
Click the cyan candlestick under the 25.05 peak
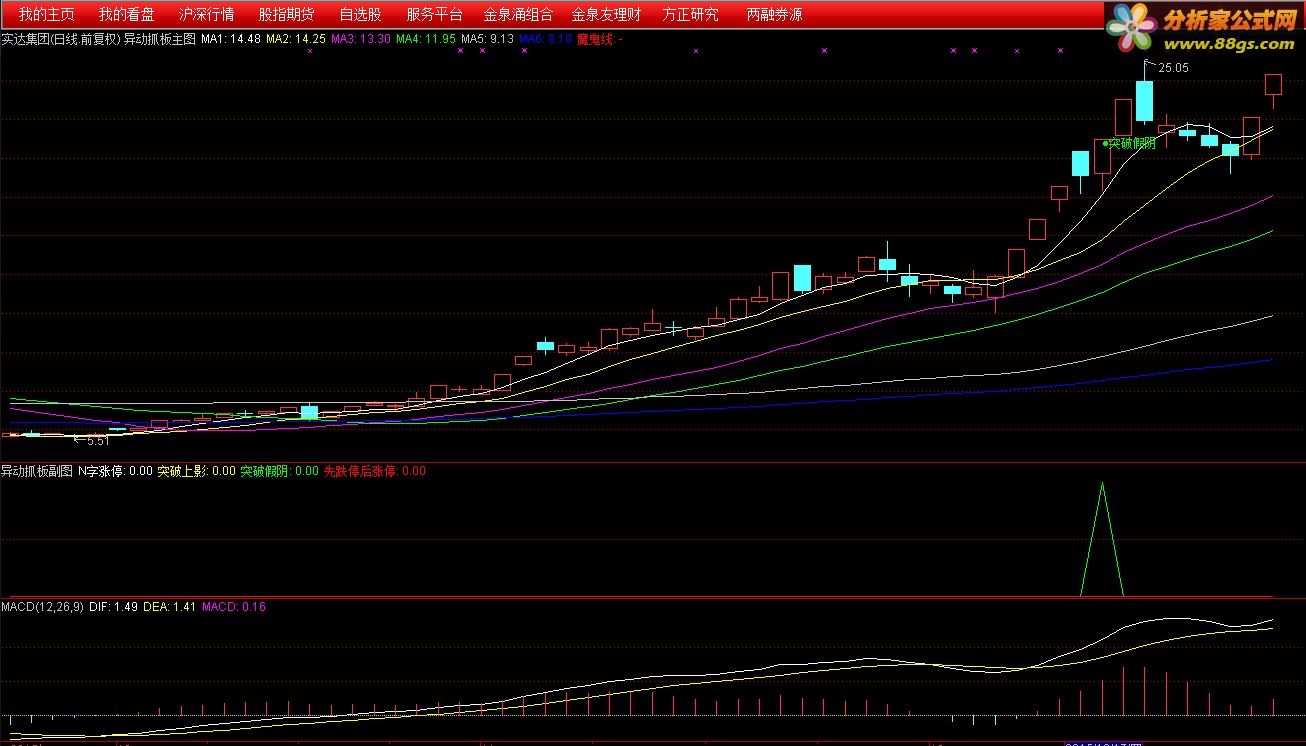coord(1144,100)
